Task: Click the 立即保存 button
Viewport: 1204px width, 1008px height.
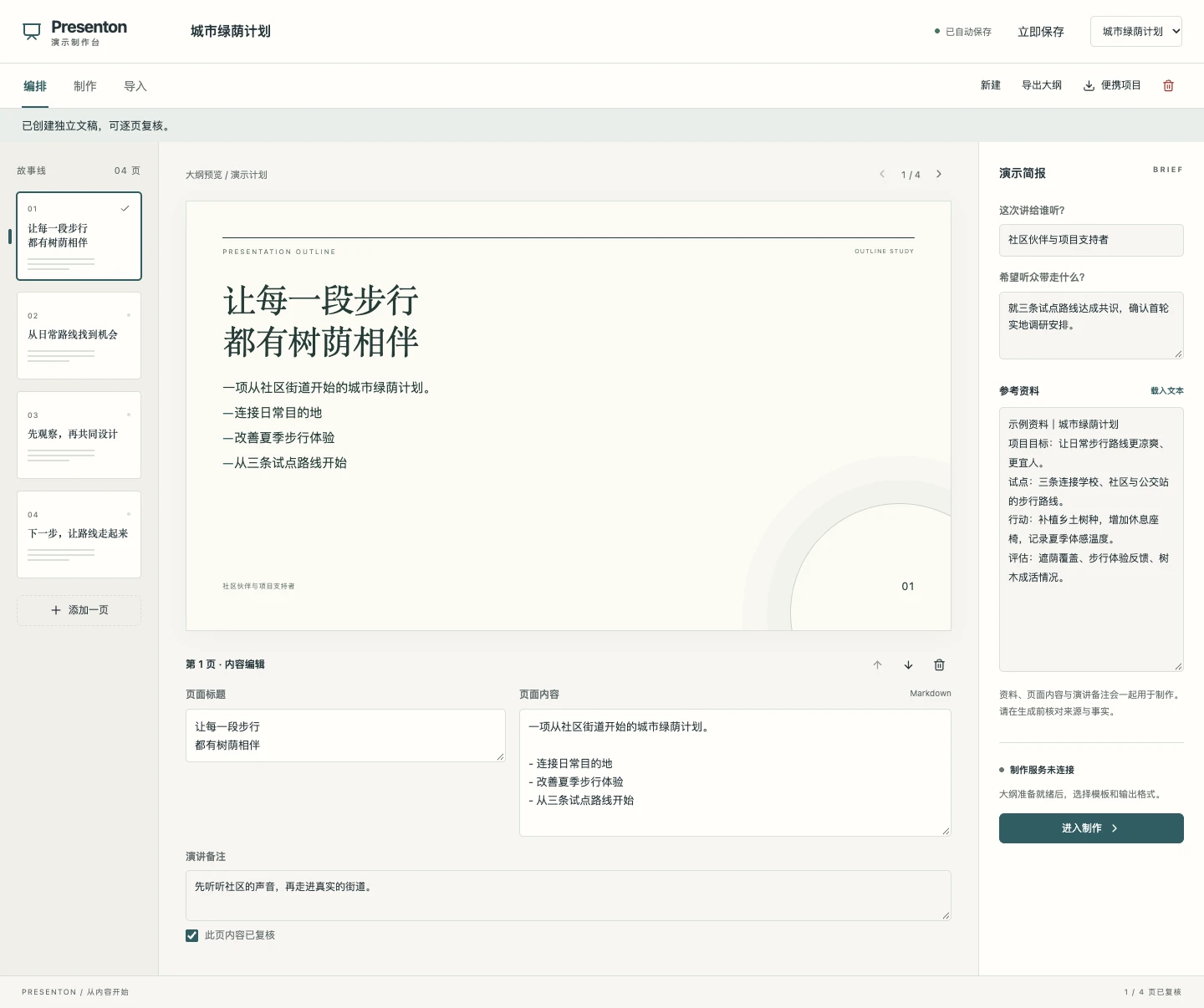Action: click(x=1041, y=32)
